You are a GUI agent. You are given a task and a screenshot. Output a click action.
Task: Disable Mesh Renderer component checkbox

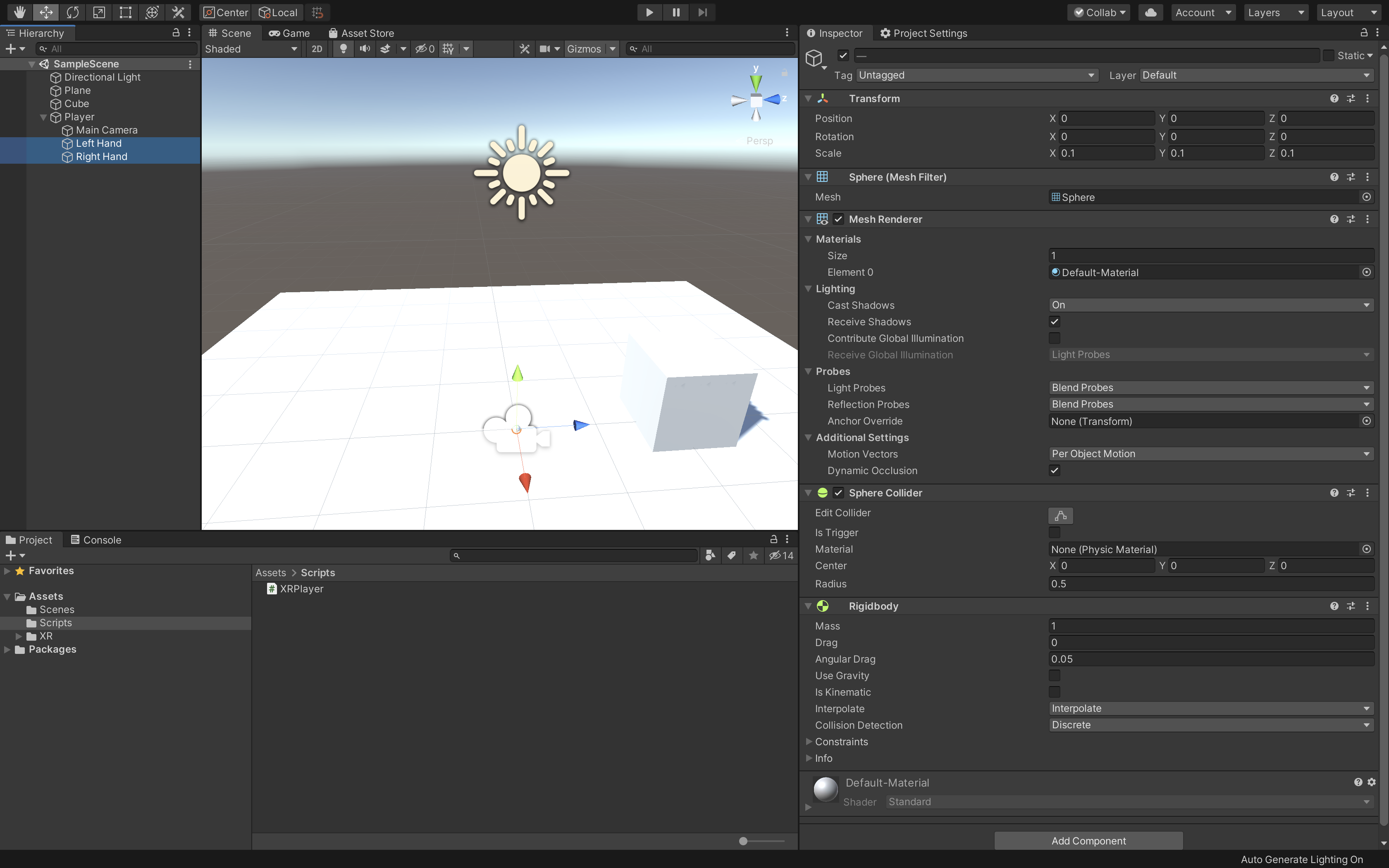[838, 219]
